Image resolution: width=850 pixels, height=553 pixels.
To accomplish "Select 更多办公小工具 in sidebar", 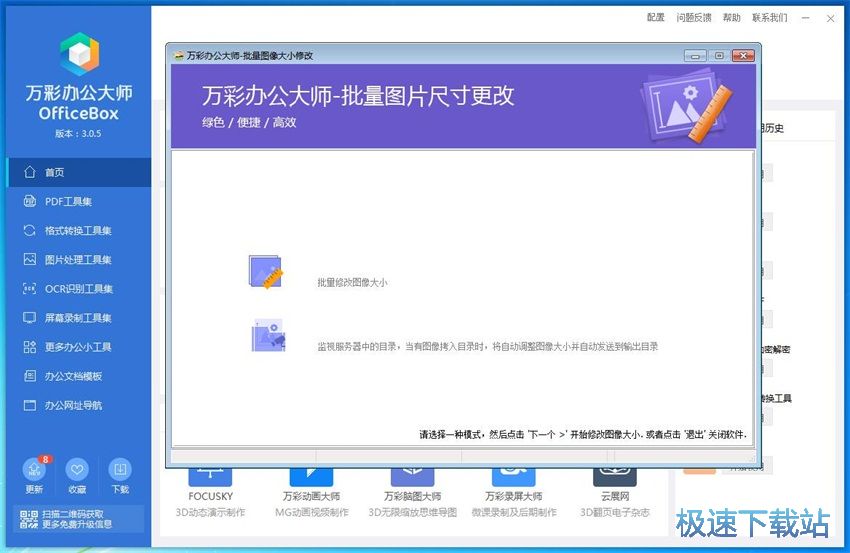I will [x=79, y=347].
